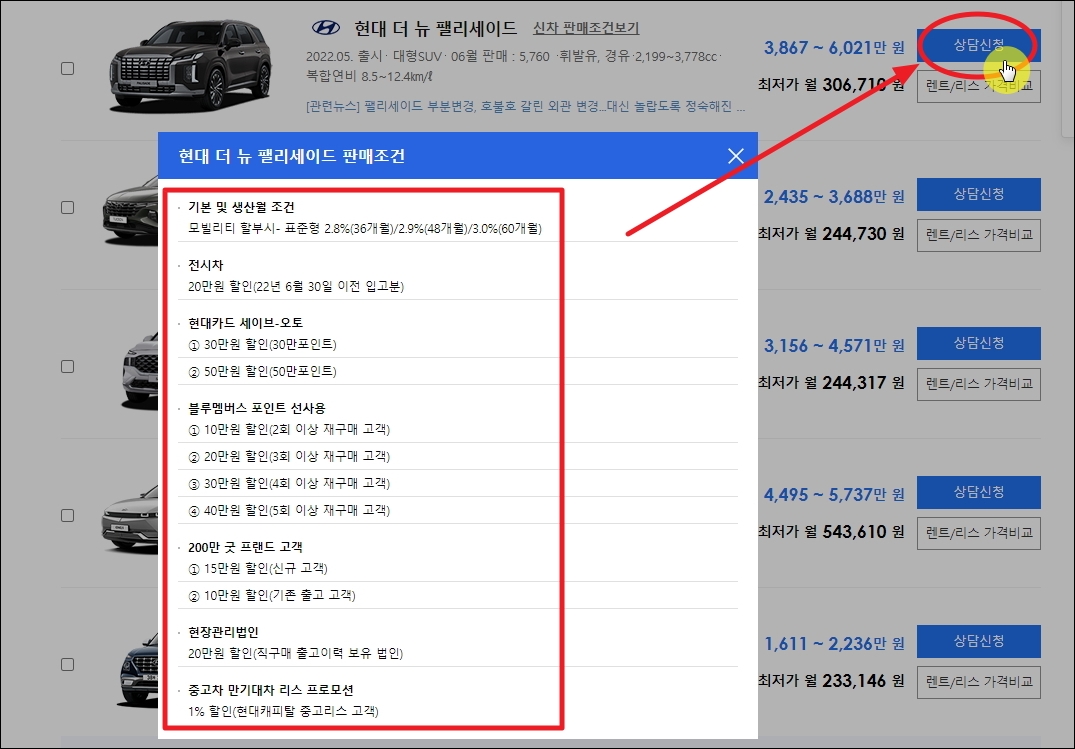Image resolution: width=1075 pixels, height=749 pixels.
Task: Select the text 최저가 월 244,730 원
Action: [831, 234]
